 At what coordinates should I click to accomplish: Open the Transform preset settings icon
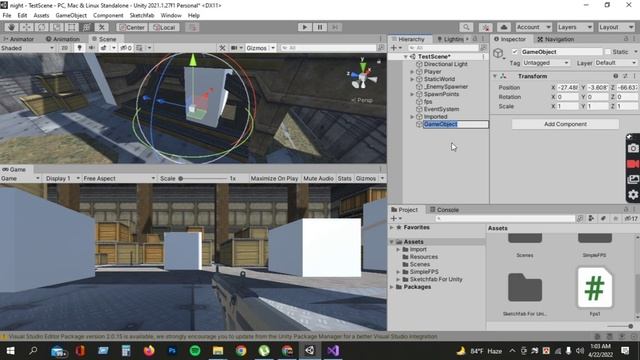pos(625,76)
